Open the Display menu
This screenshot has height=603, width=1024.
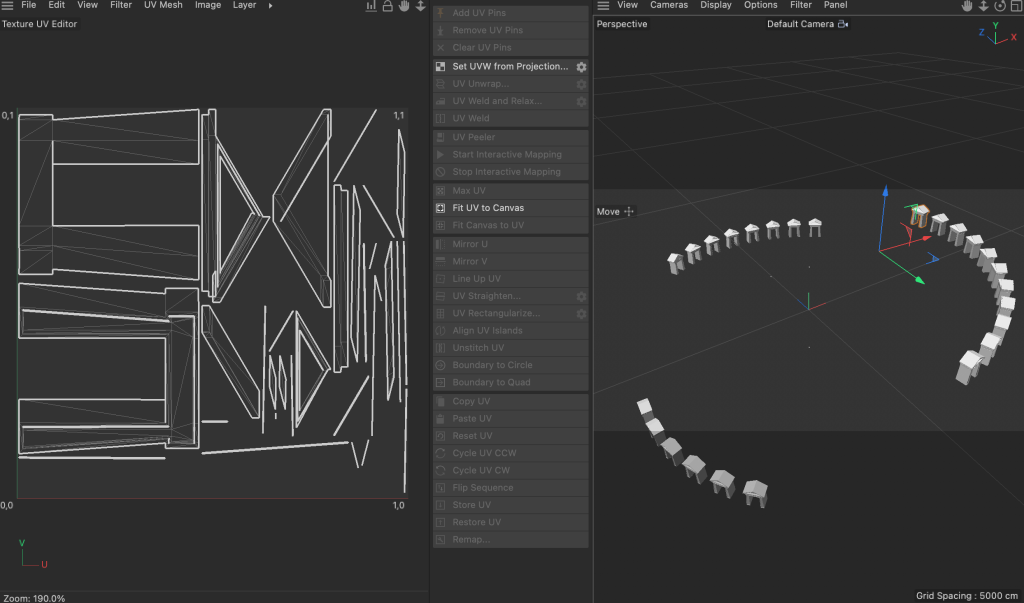click(x=716, y=5)
